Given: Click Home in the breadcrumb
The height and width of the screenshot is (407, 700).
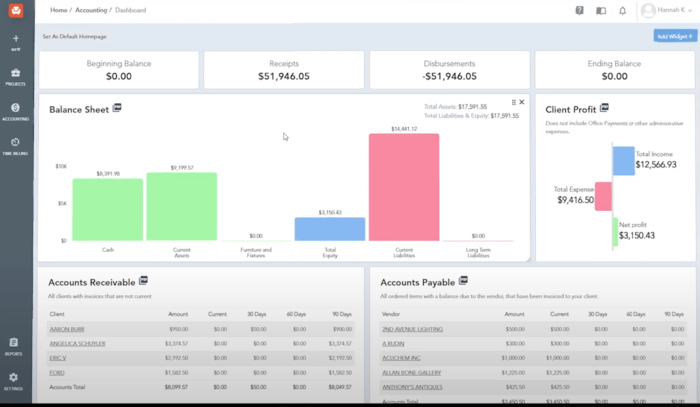Looking at the screenshot, I should click(59, 10).
